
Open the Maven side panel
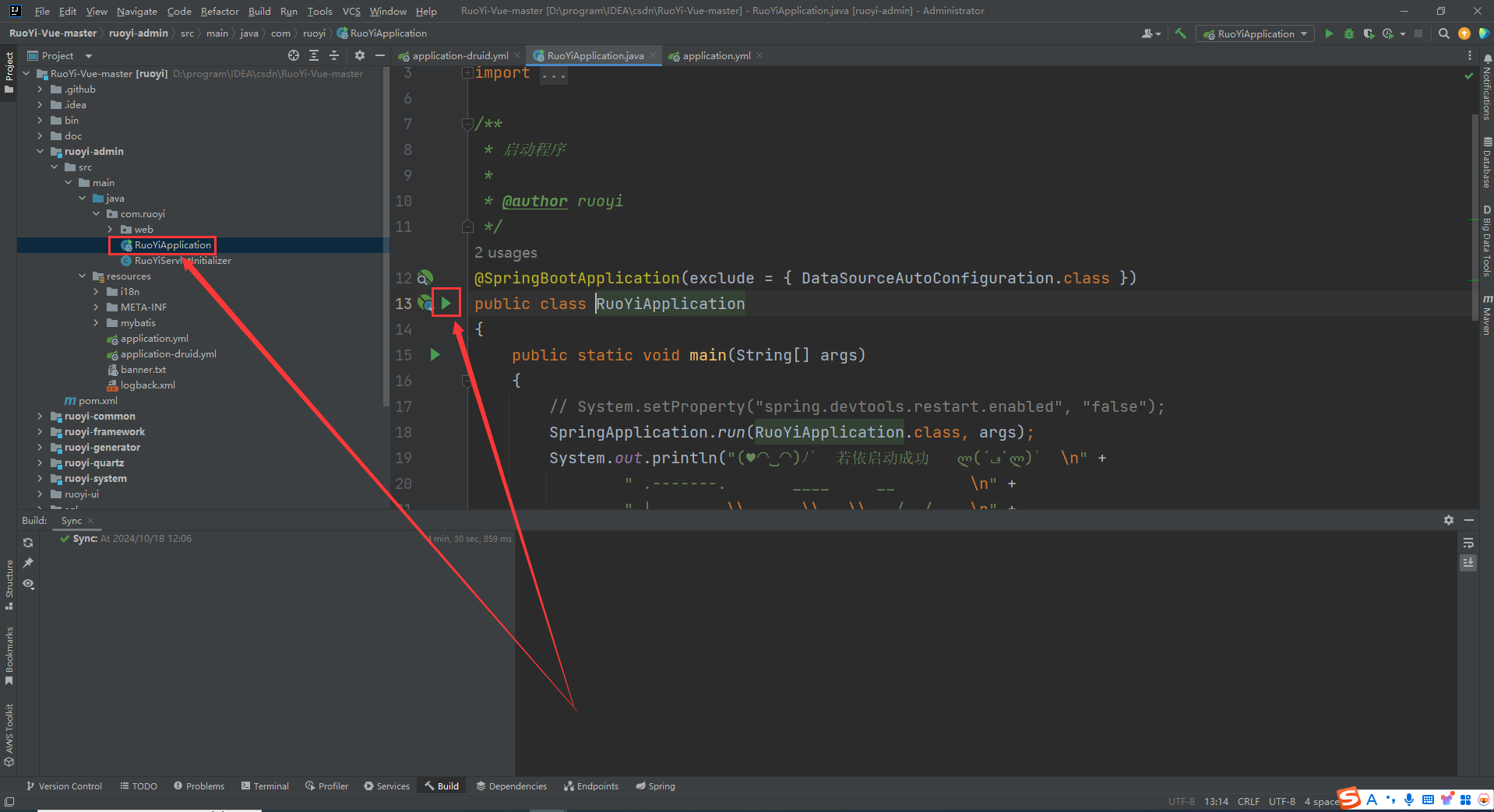(x=1487, y=315)
